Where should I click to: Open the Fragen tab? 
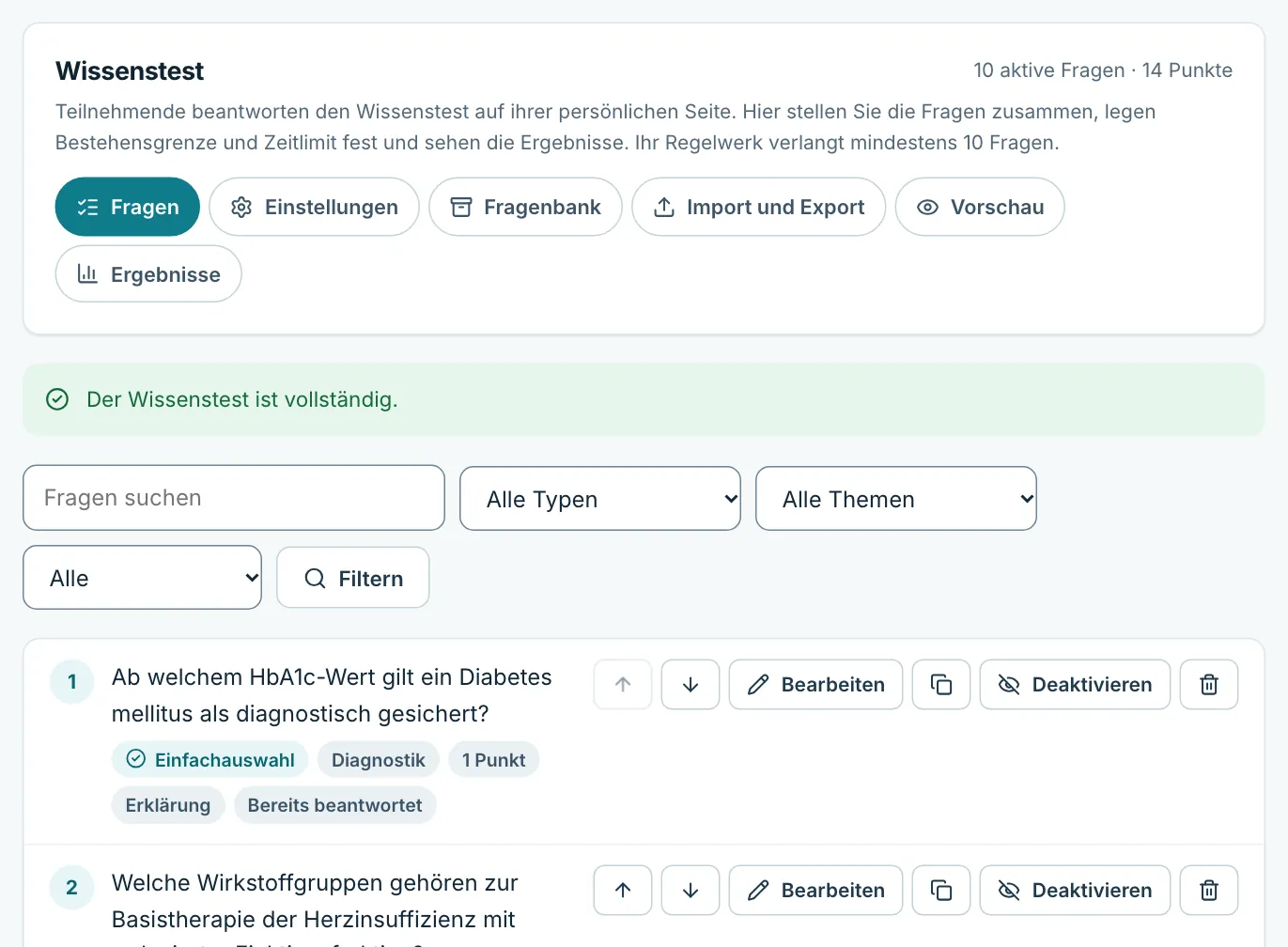pos(128,207)
